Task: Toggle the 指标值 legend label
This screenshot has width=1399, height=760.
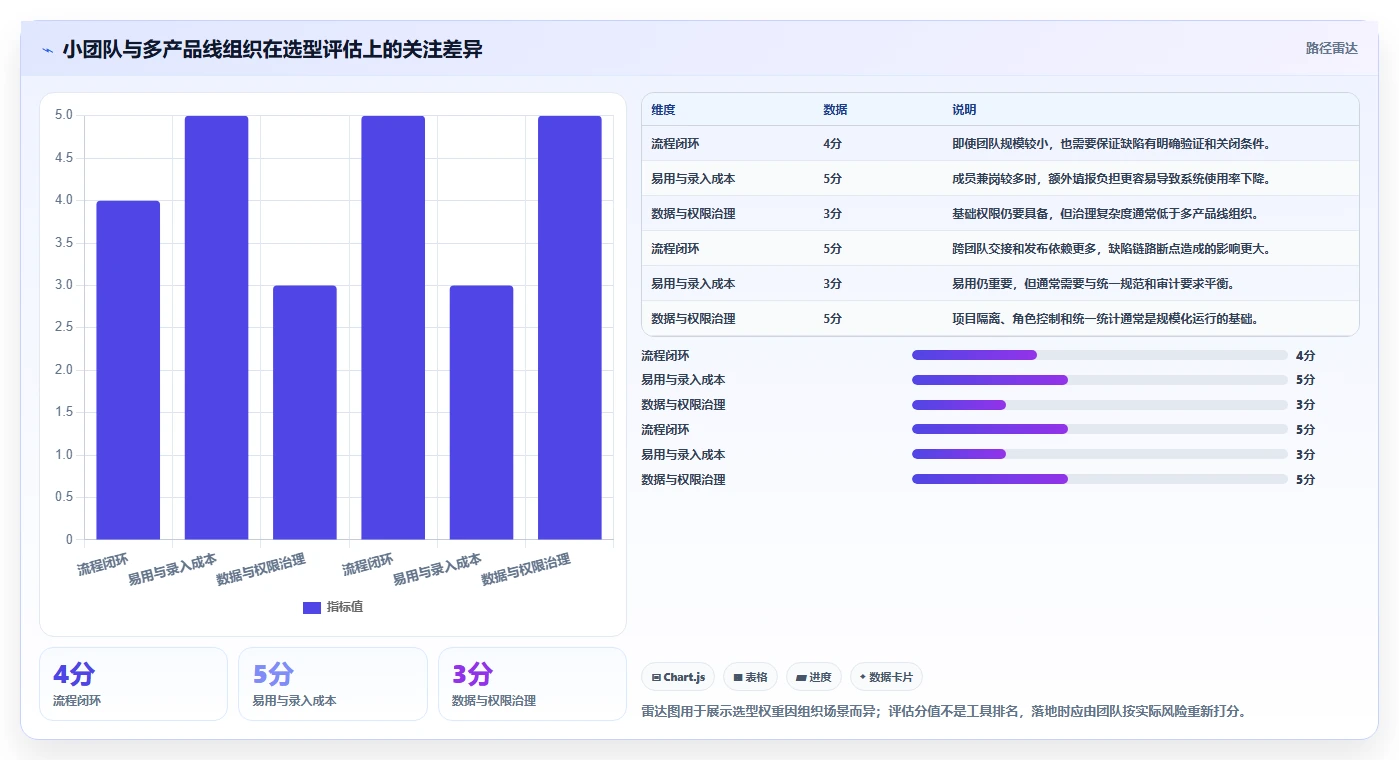Action: 345,607
